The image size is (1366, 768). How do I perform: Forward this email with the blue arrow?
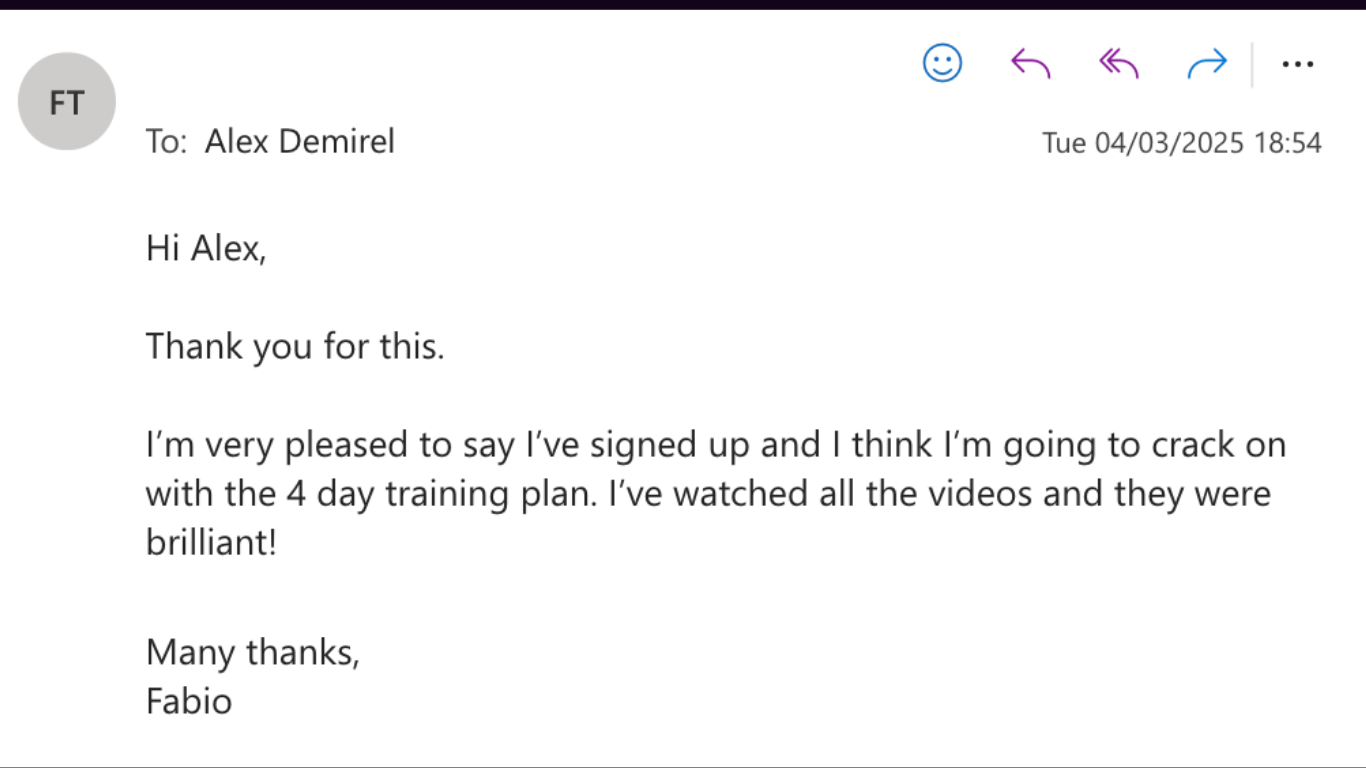click(x=1206, y=64)
